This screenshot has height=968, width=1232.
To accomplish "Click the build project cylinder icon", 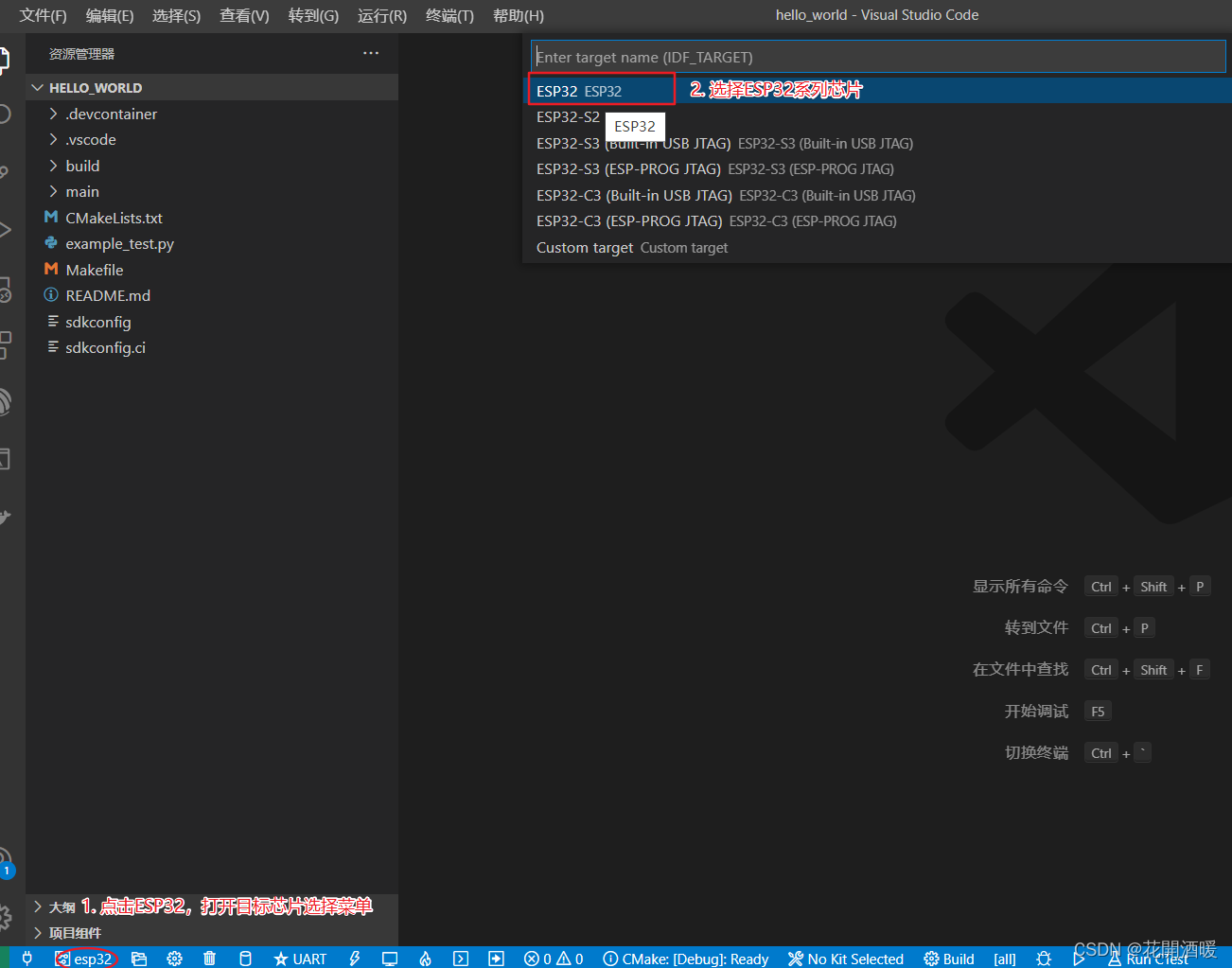I will tap(245, 959).
